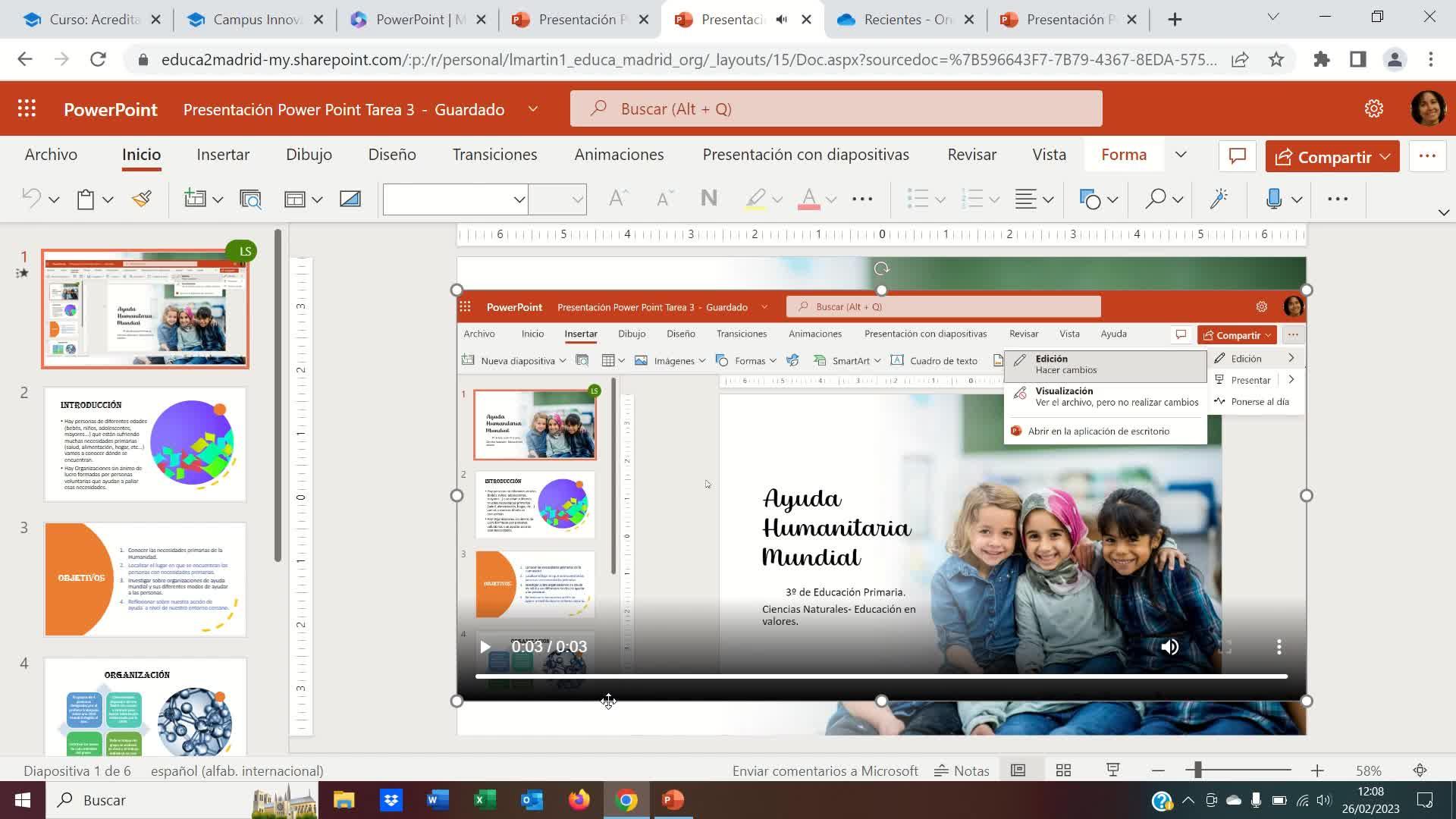Viewport: 1456px width, 819px height.
Task: Open the PowerPoint settings gear
Action: point(1373,109)
